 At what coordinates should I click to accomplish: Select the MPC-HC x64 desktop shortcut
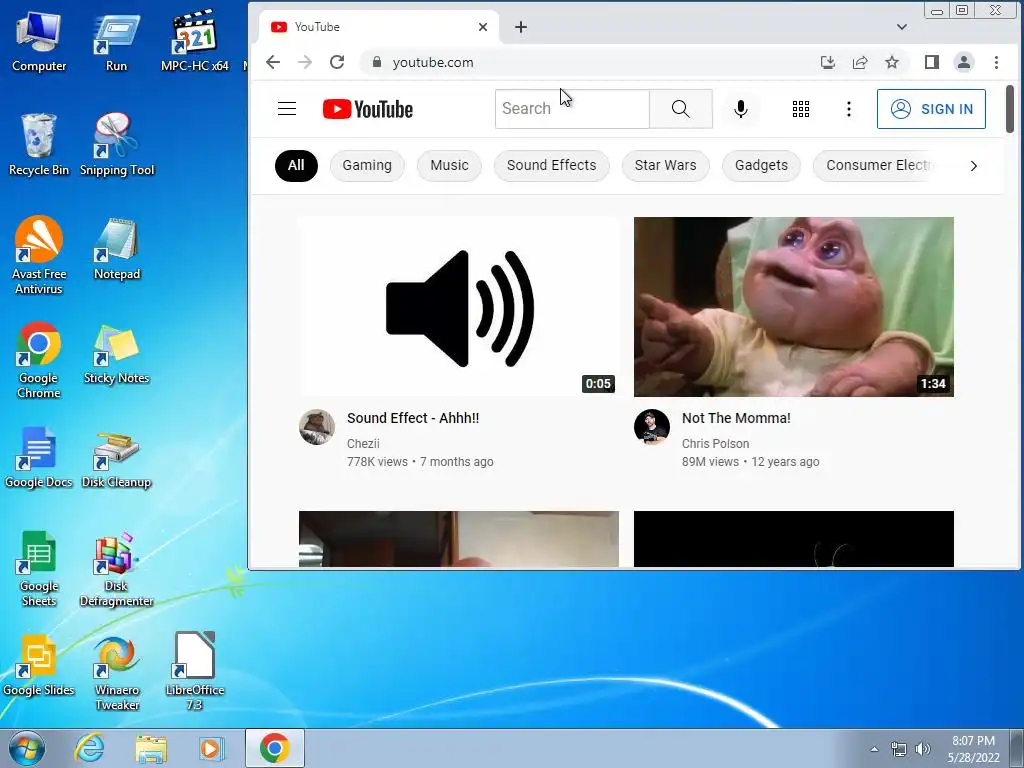click(x=195, y=42)
